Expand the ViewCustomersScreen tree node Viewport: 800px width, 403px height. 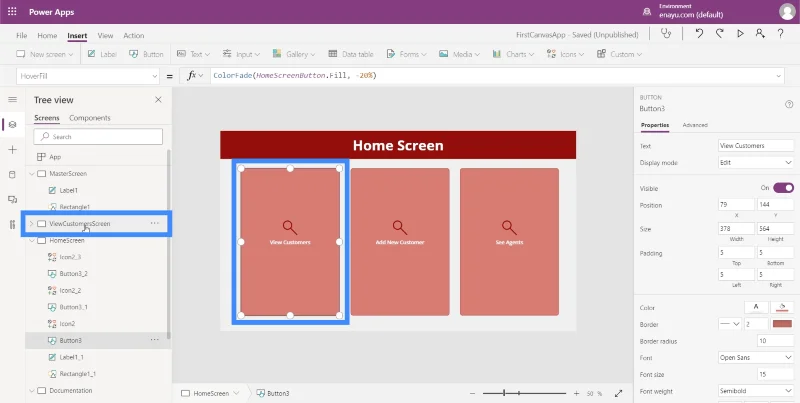(x=31, y=223)
